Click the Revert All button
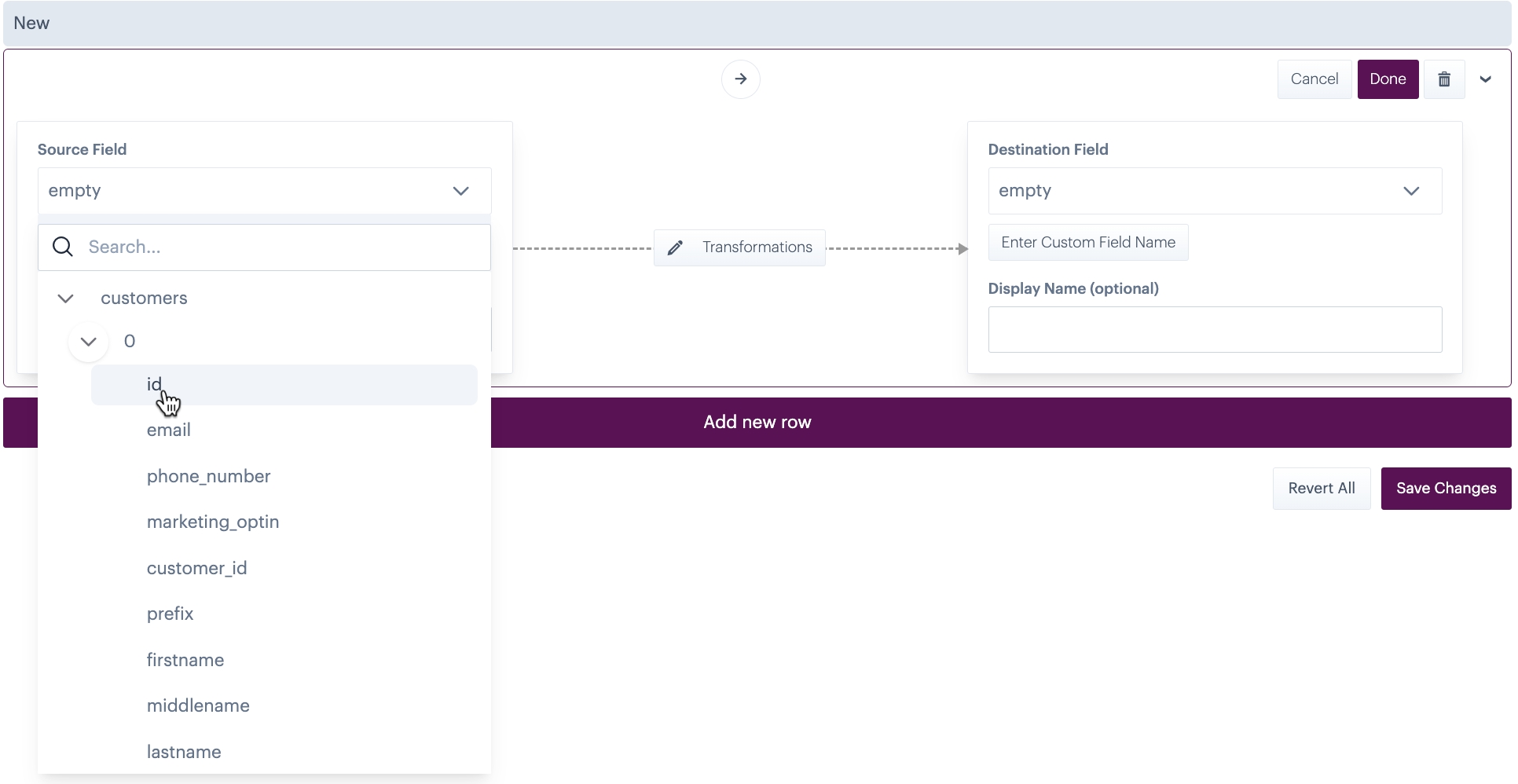Image resolution: width=1518 pixels, height=784 pixels. coord(1321,489)
